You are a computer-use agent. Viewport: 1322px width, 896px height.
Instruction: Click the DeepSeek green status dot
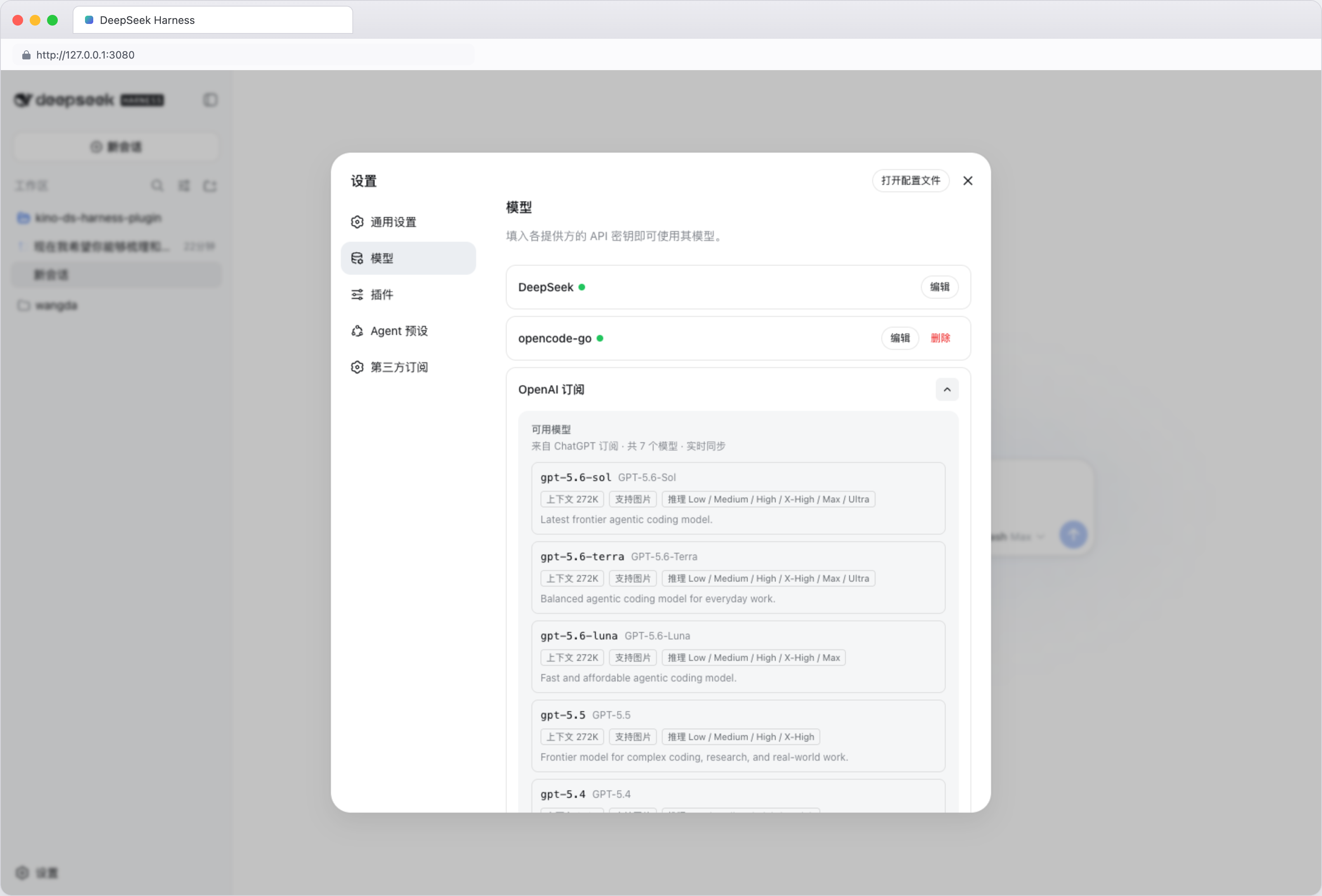pos(582,287)
